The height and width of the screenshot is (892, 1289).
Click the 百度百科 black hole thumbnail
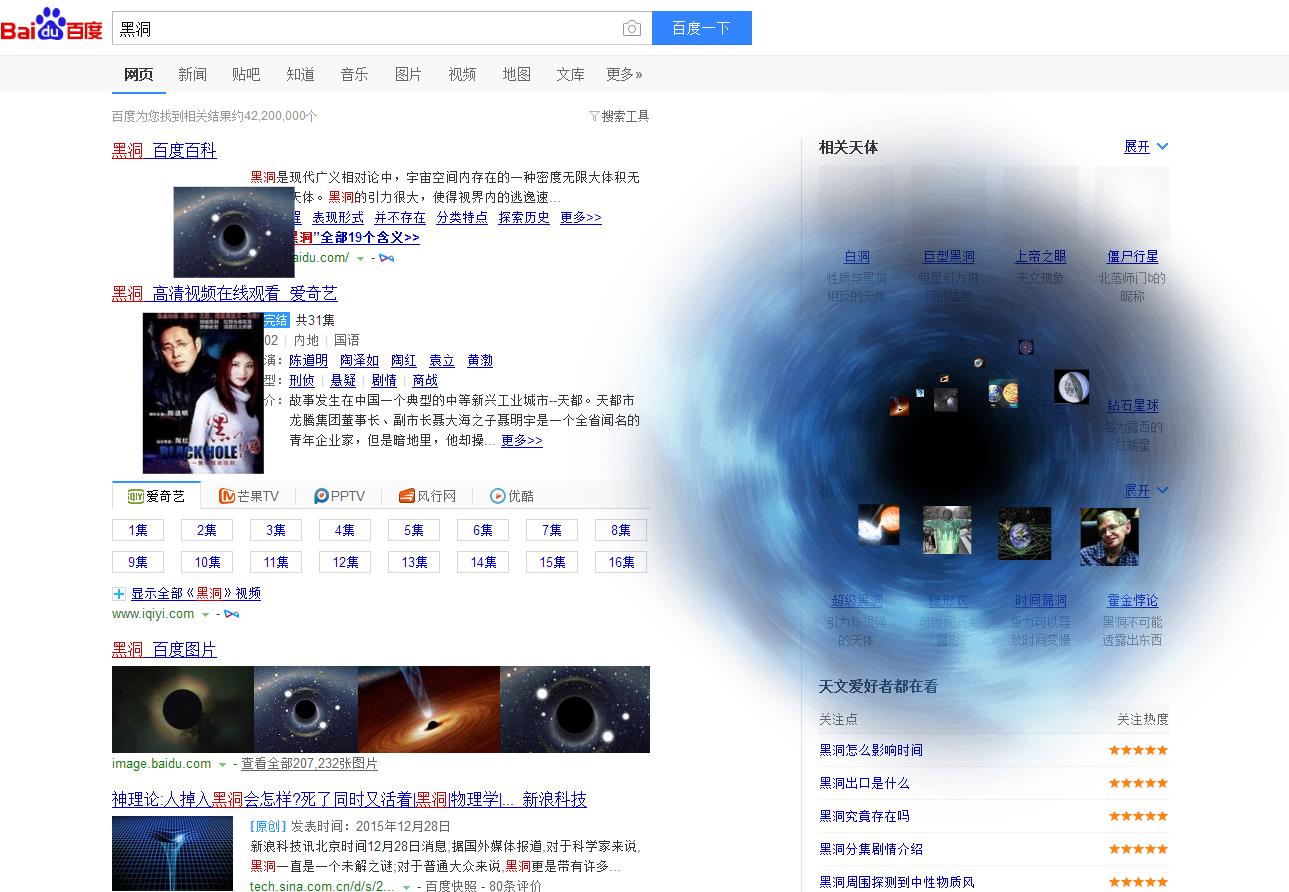(234, 232)
